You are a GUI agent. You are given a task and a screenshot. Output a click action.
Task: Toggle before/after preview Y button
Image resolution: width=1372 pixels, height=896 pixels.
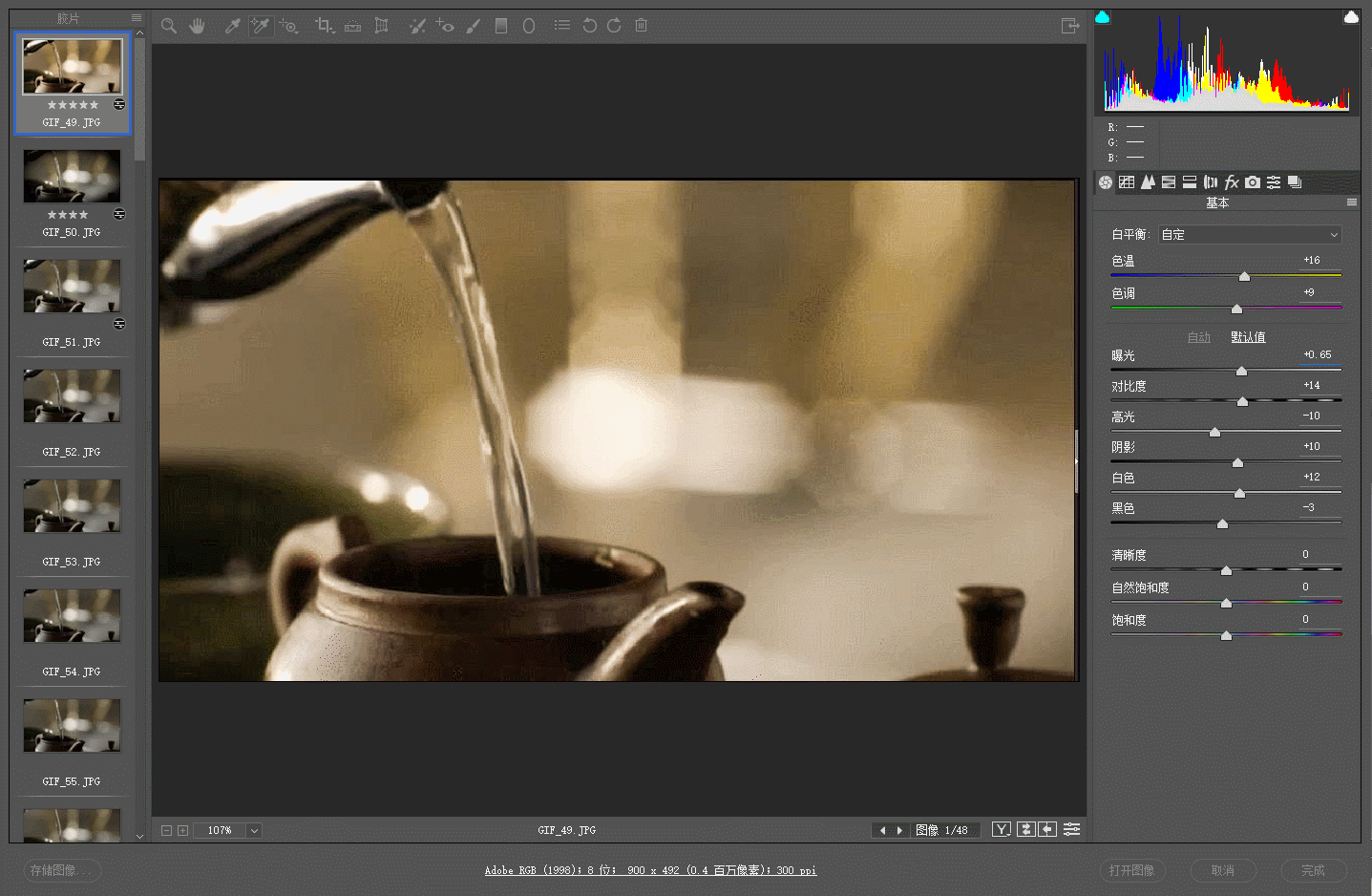(1001, 829)
